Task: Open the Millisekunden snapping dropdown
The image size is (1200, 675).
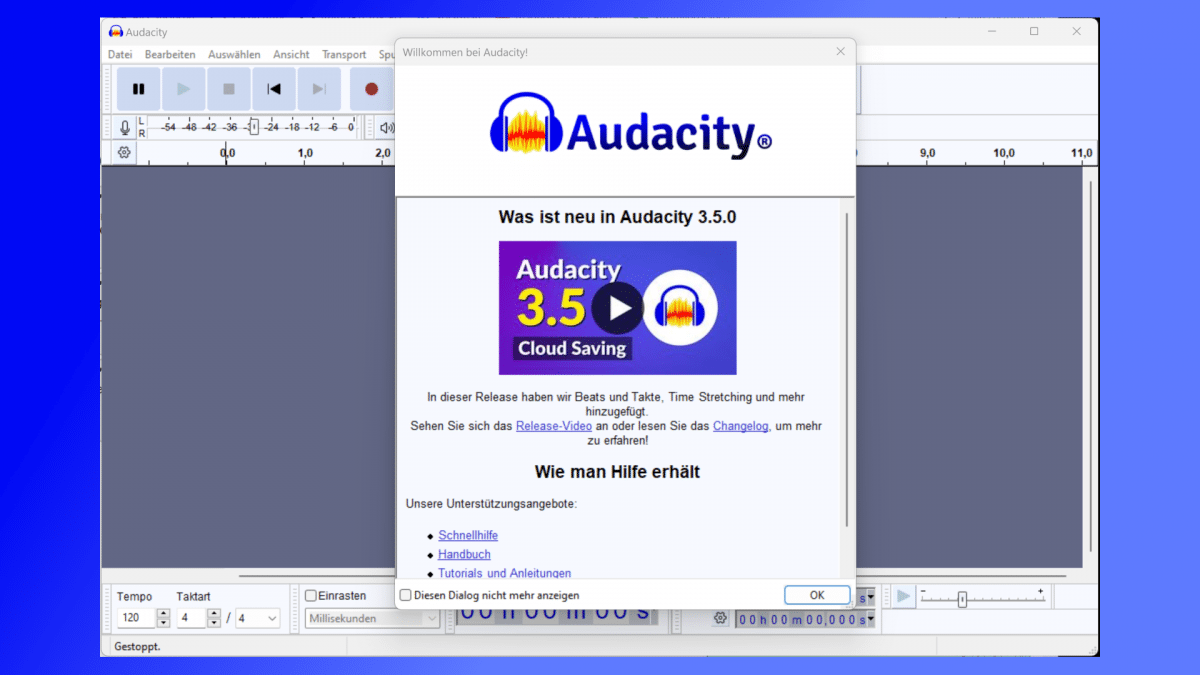Action: (x=431, y=619)
